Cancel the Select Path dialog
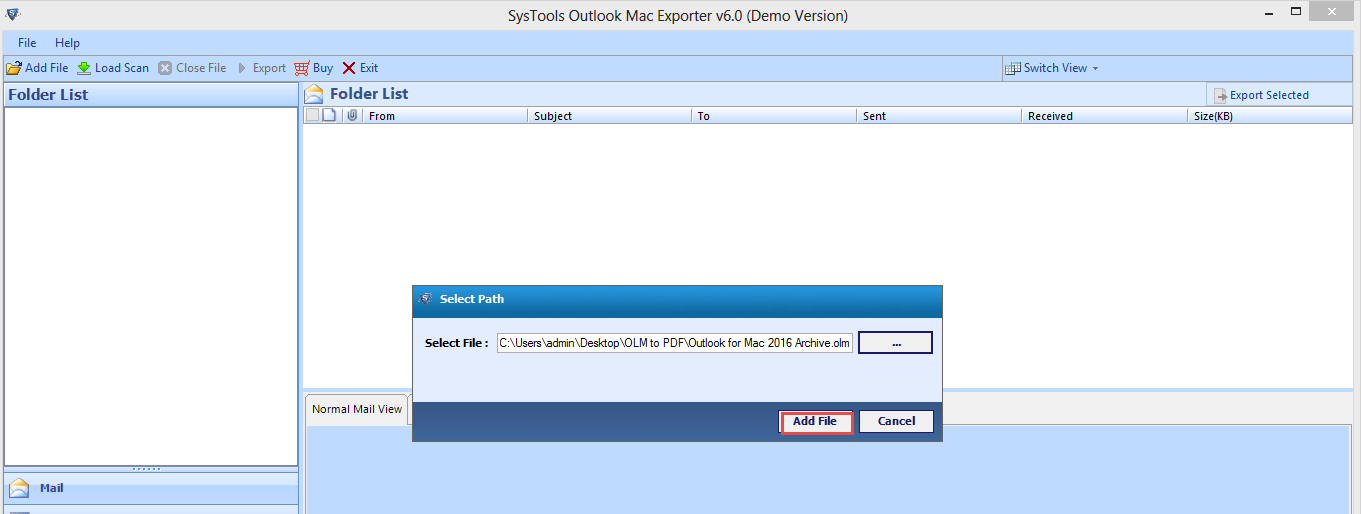The height and width of the screenshot is (514, 1361). 896,422
